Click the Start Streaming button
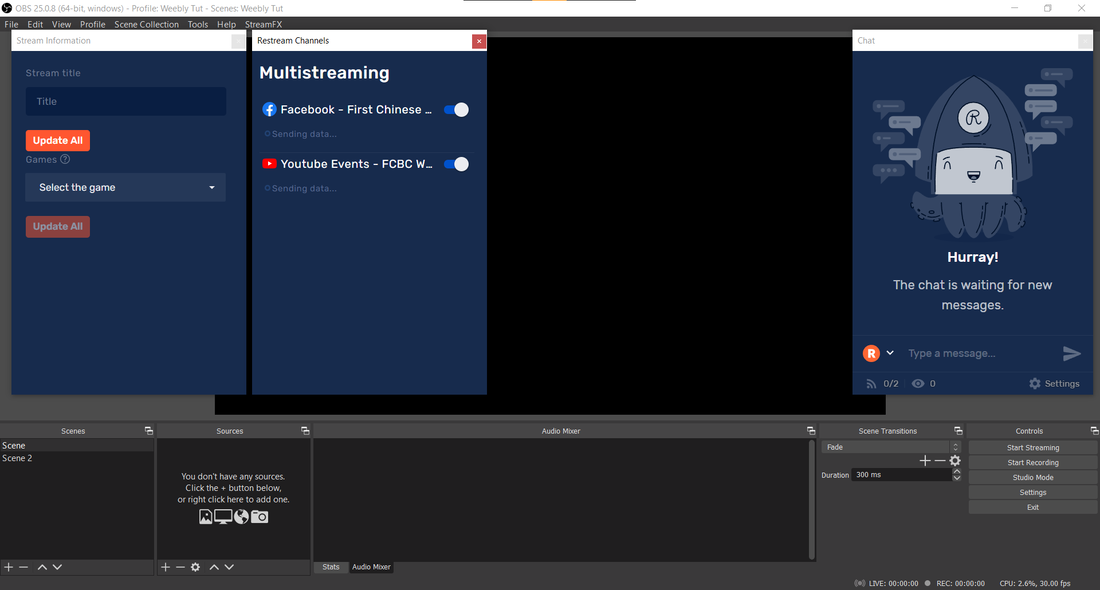The image size is (1100, 590). click(1032, 448)
